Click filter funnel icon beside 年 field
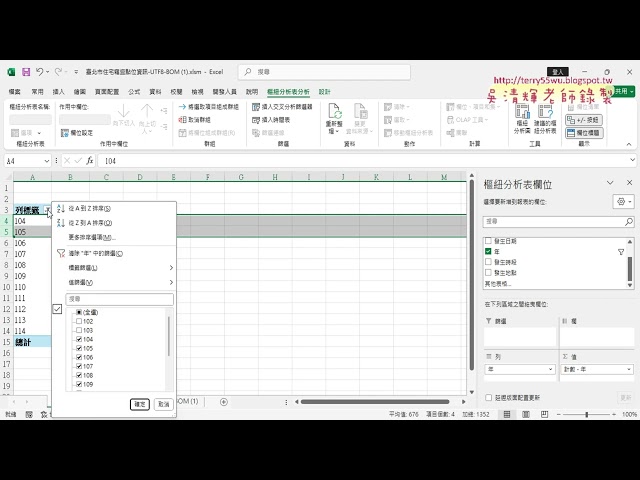This screenshot has width=640, height=480. point(621,252)
